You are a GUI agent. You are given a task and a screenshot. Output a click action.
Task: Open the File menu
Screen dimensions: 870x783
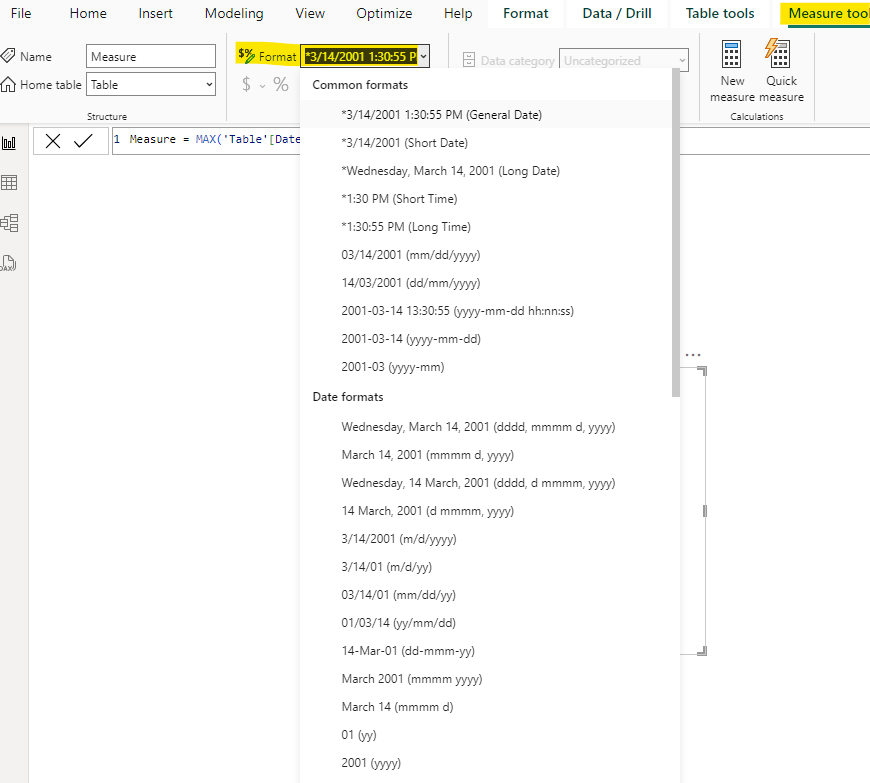(x=21, y=13)
